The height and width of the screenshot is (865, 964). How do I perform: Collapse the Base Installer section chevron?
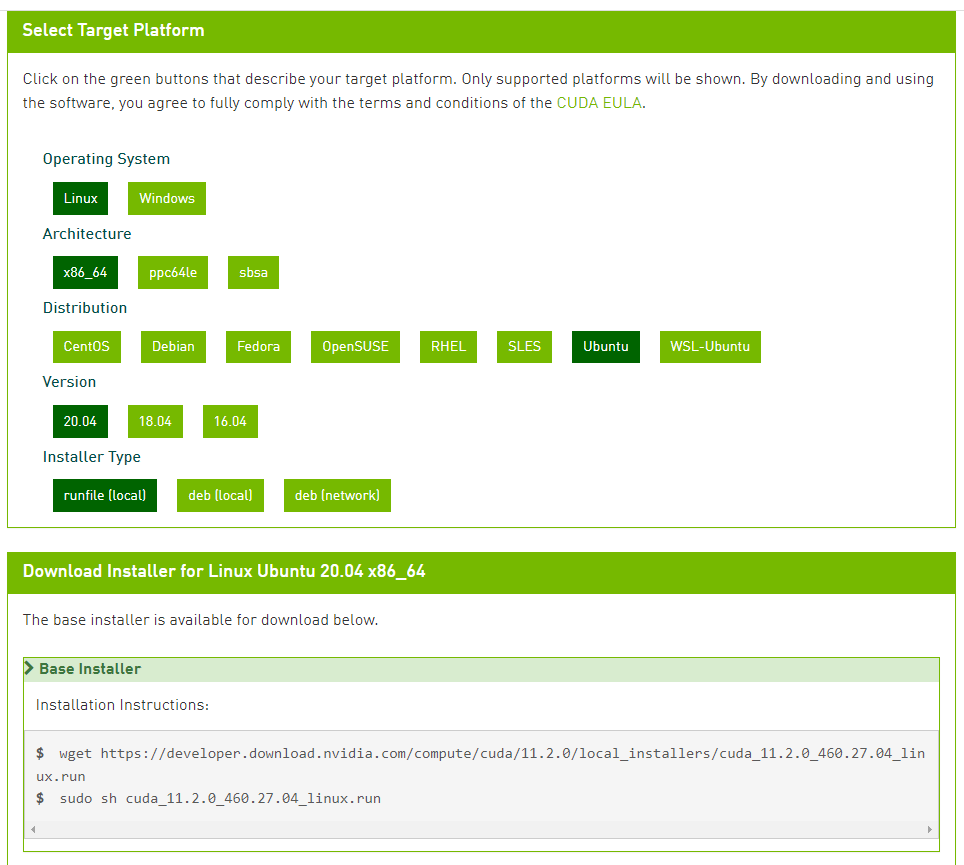(x=29, y=668)
